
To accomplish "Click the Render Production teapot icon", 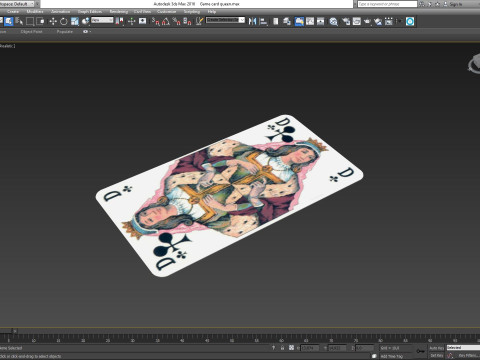I will [367, 21].
